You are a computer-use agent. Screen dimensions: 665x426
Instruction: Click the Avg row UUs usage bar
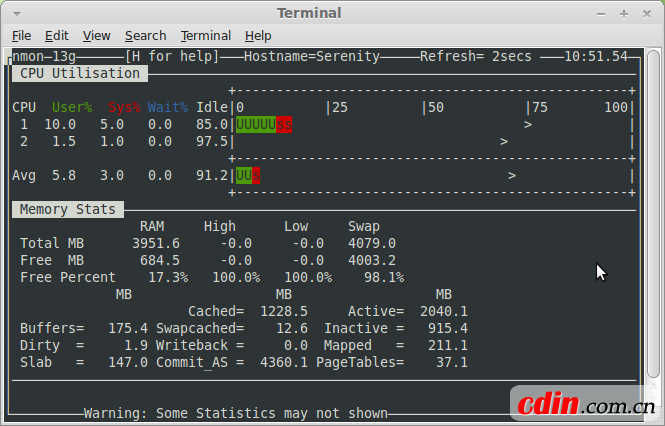coord(248,176)
